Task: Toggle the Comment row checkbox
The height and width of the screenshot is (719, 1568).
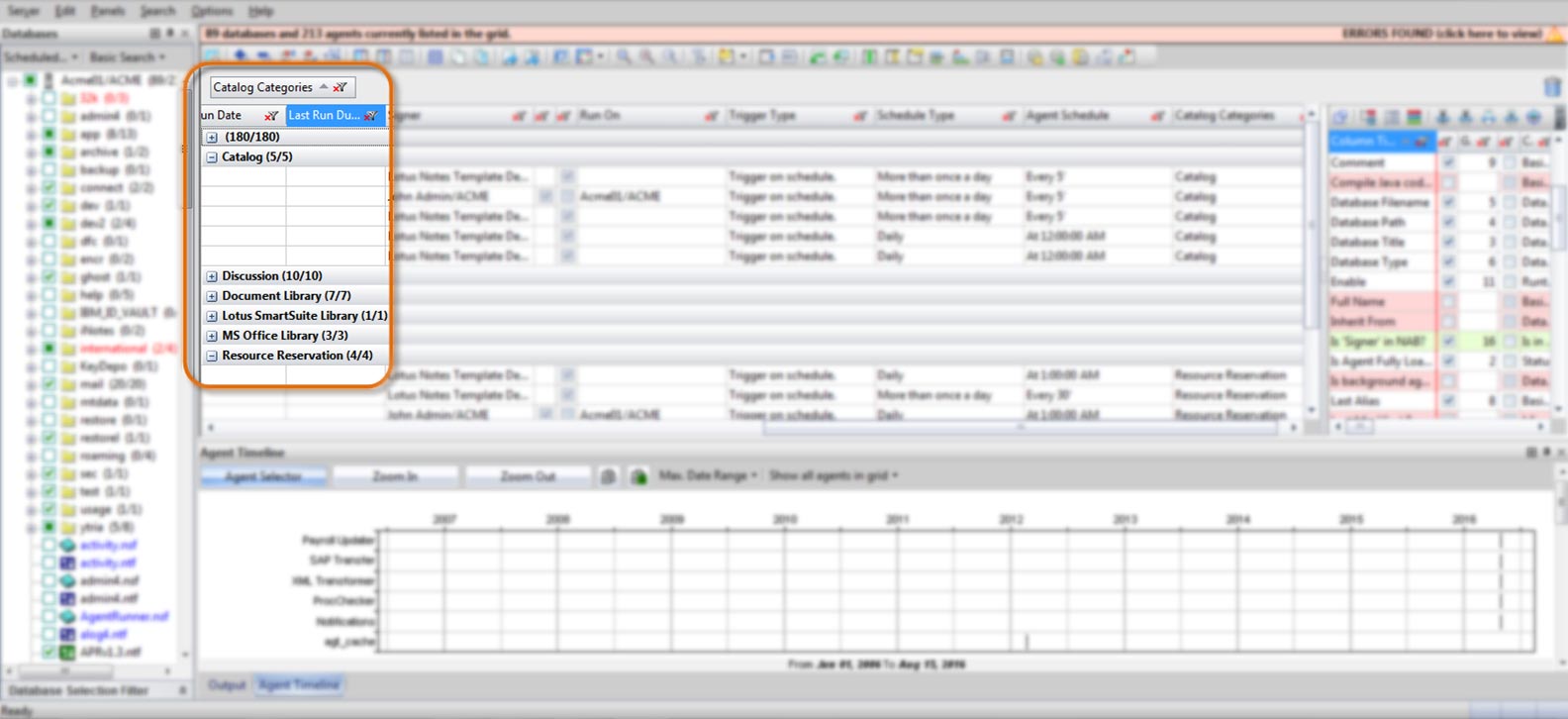Action: coord(1448,162)
